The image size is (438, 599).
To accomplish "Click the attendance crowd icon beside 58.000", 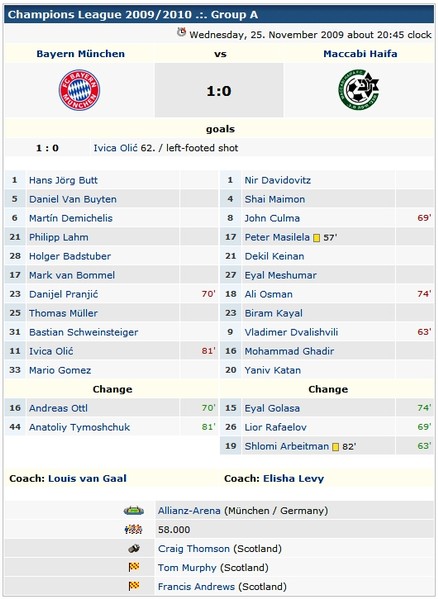I will click(x=134, y=529).
